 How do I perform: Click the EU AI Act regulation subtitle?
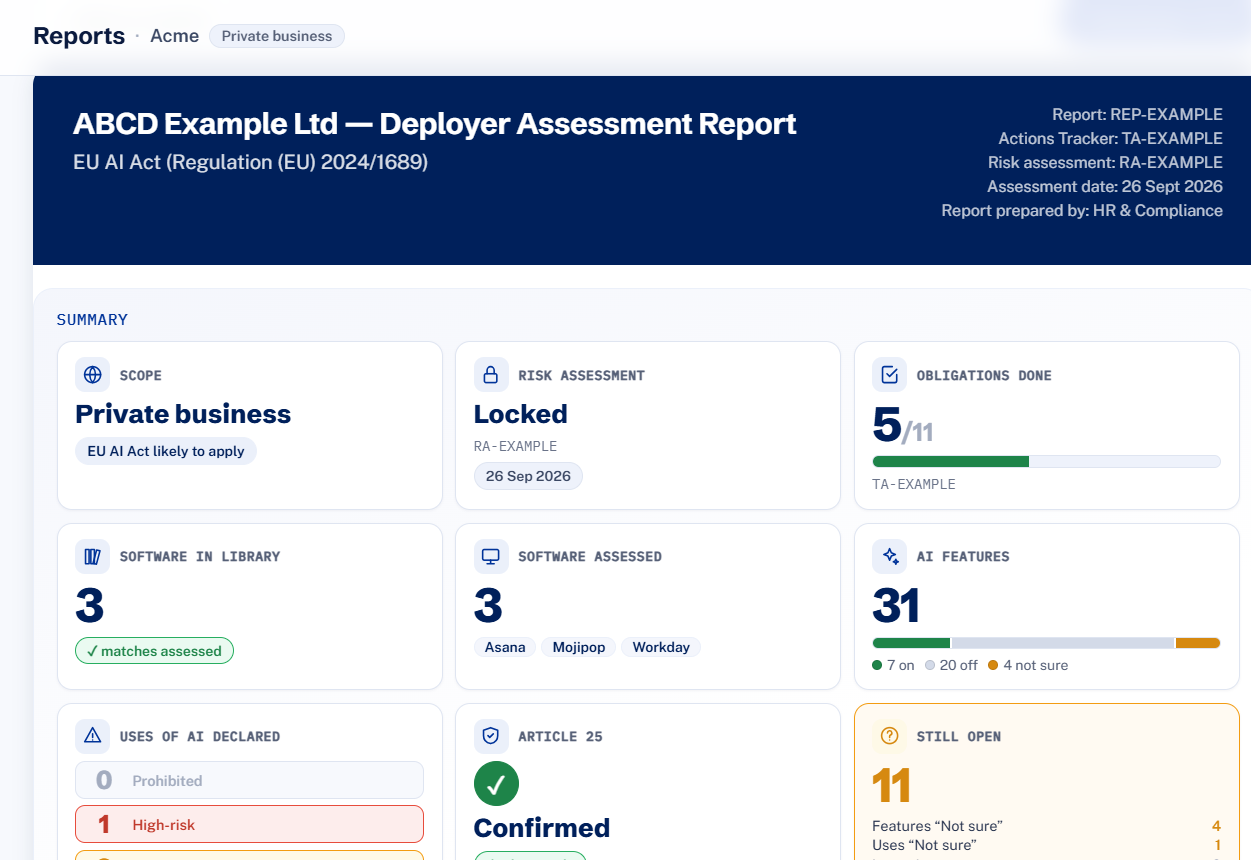[250, 162]
